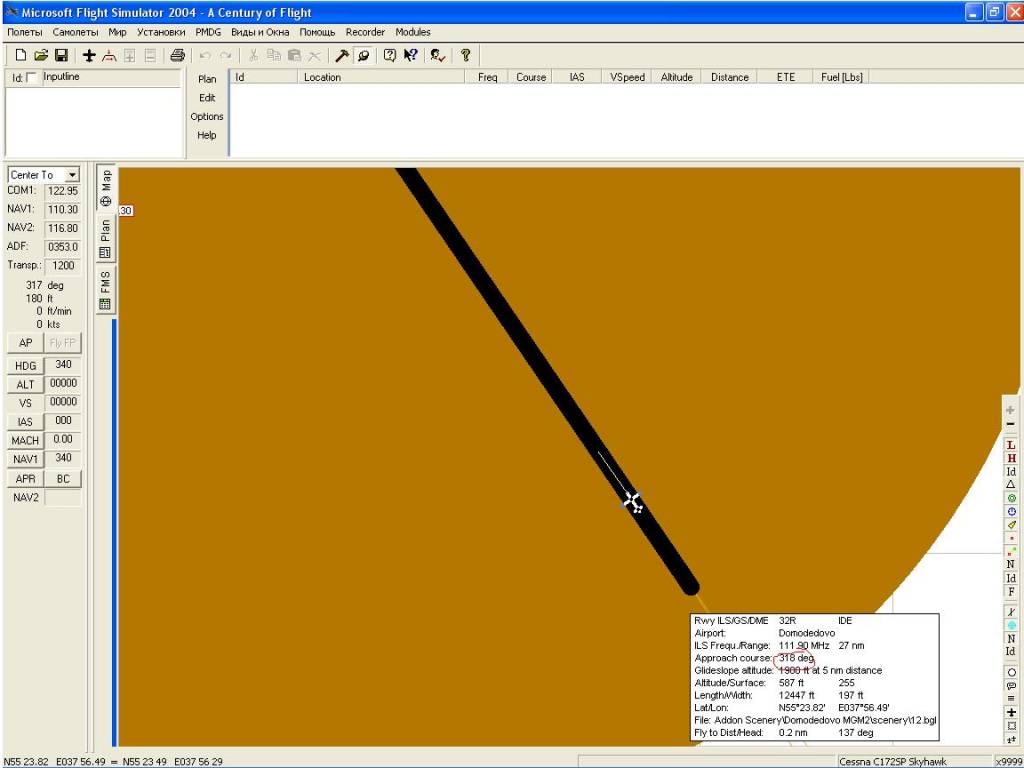
Task: Toggle the HDG heading hold button
Action: (x=26, y=366)
